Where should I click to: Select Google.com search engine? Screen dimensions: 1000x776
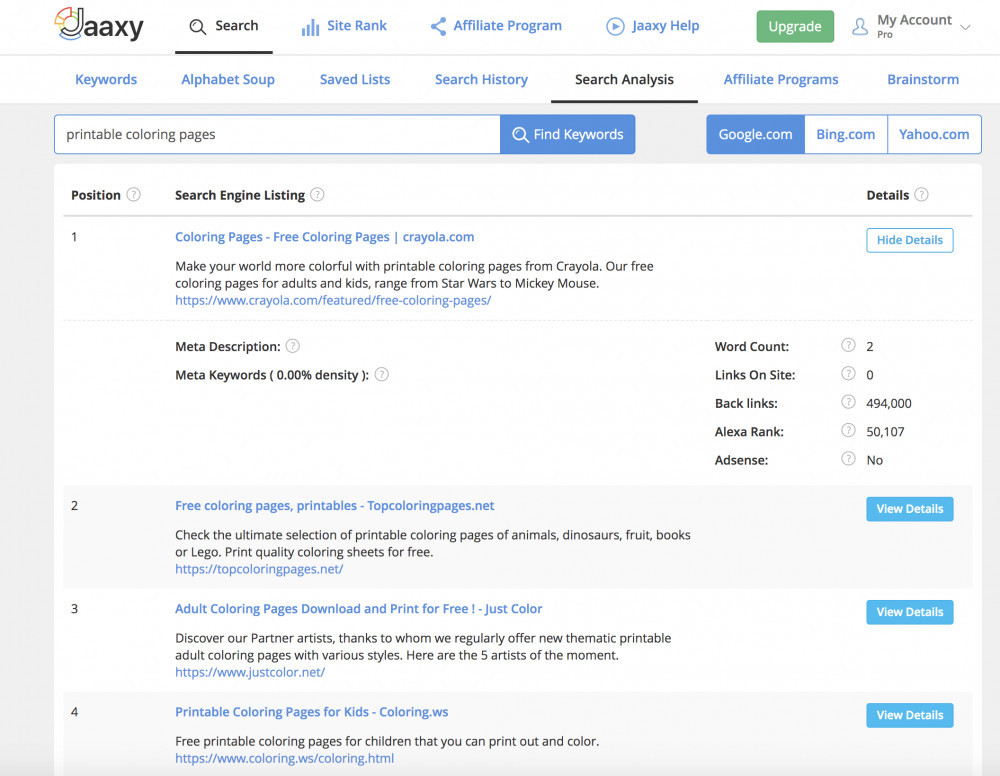point(755,135)
